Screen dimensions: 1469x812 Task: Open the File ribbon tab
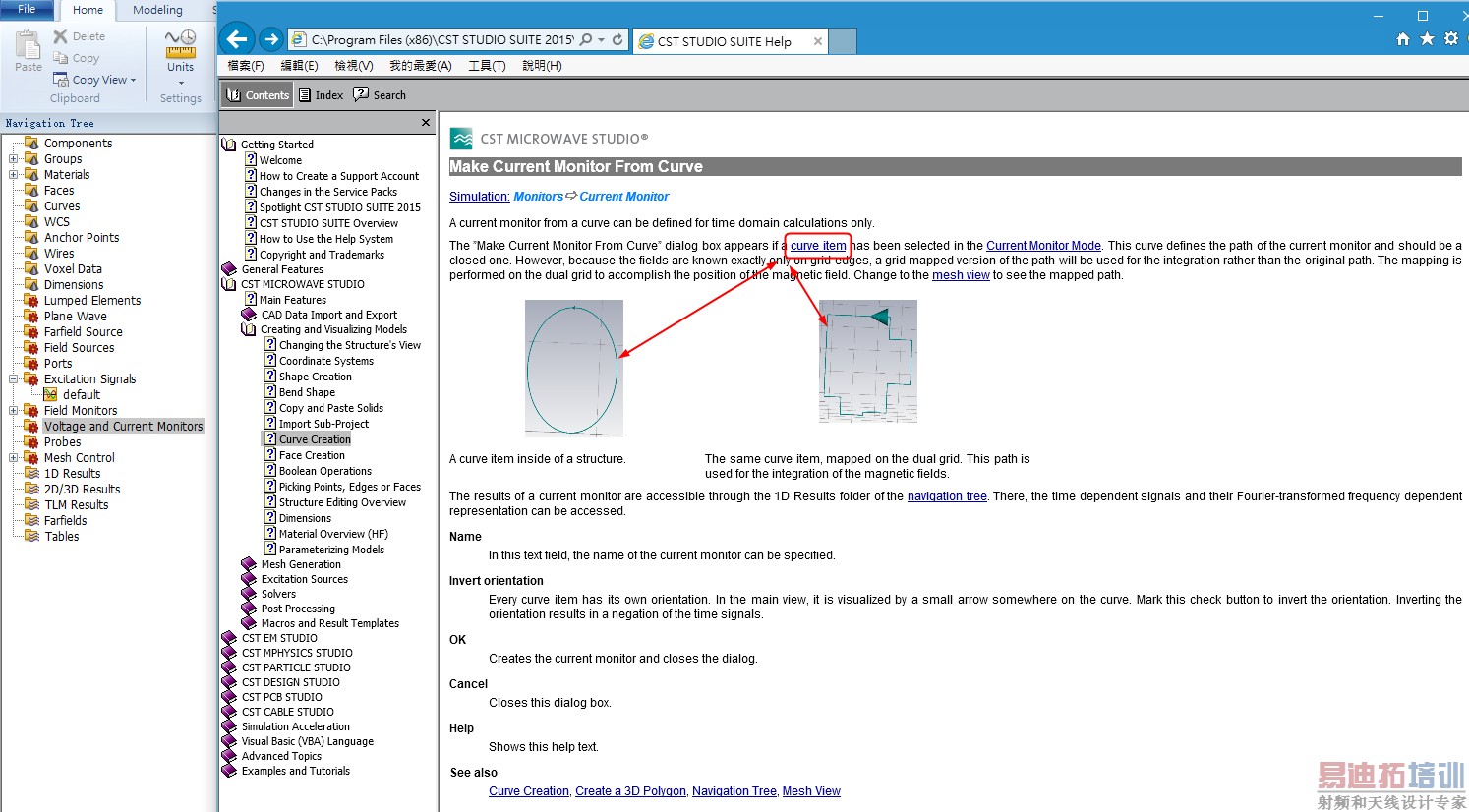point(27,9)
